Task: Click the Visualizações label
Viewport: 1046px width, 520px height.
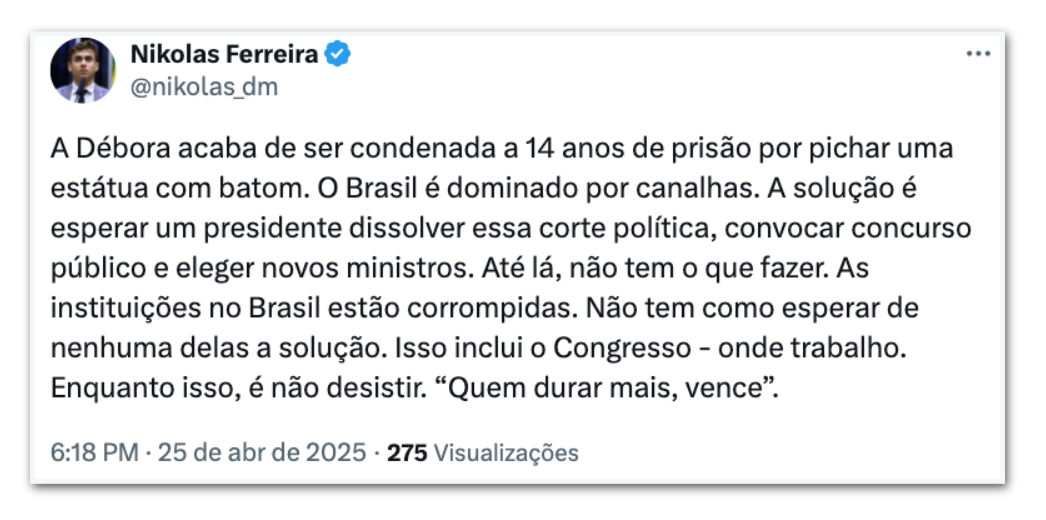Action: 507,452
